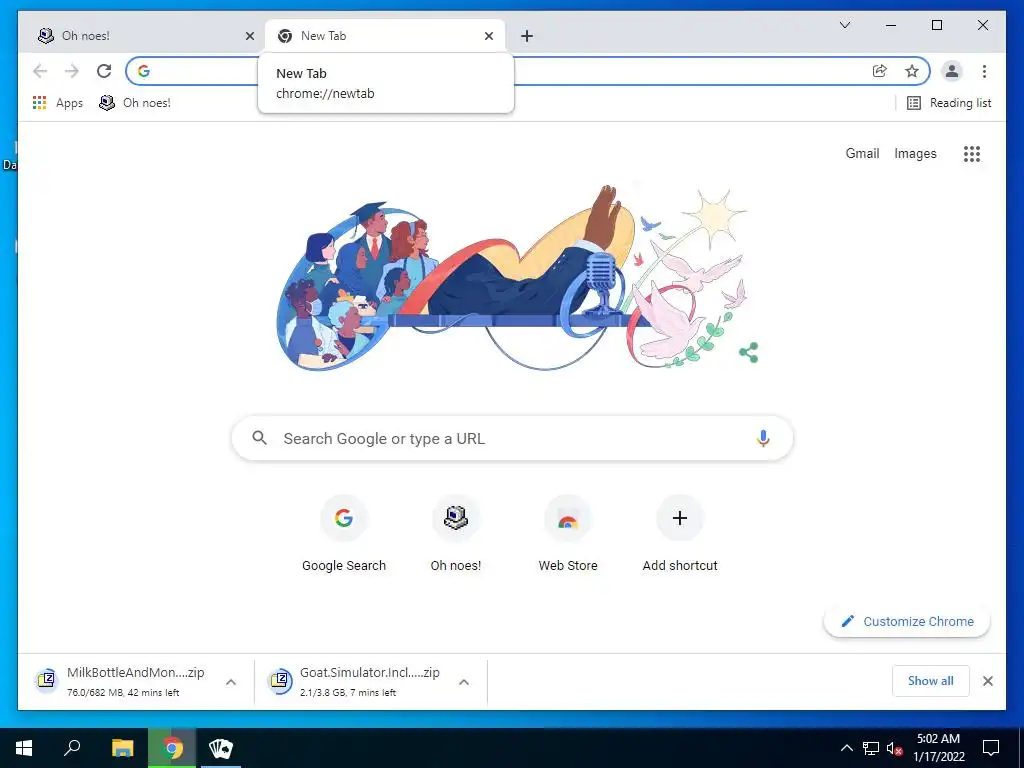Screen dimensions: 1024x768
Task: Expand options for Goat.Simulator zip download
Action: [464, 682]
